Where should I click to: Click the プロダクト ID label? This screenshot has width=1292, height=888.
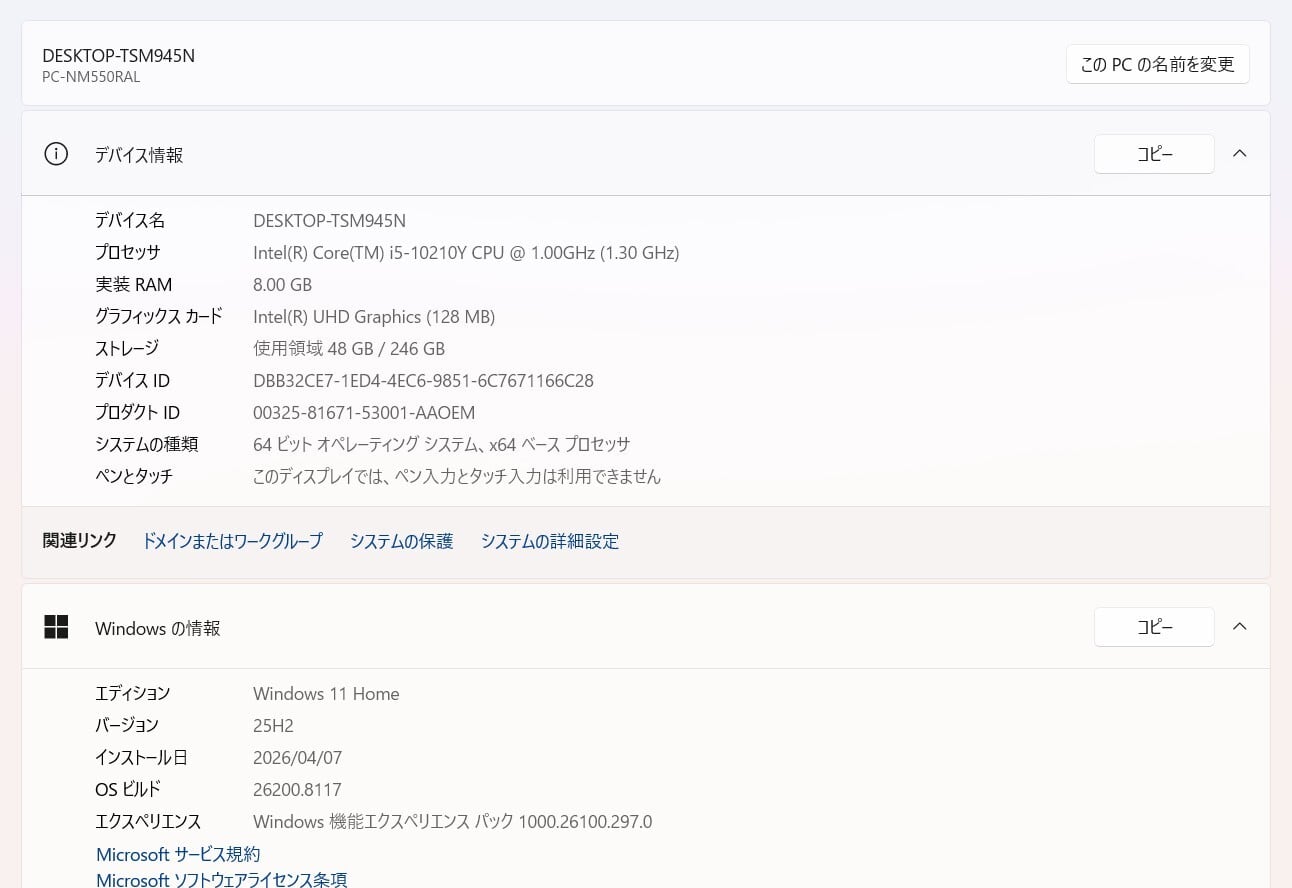coord(138,413)
